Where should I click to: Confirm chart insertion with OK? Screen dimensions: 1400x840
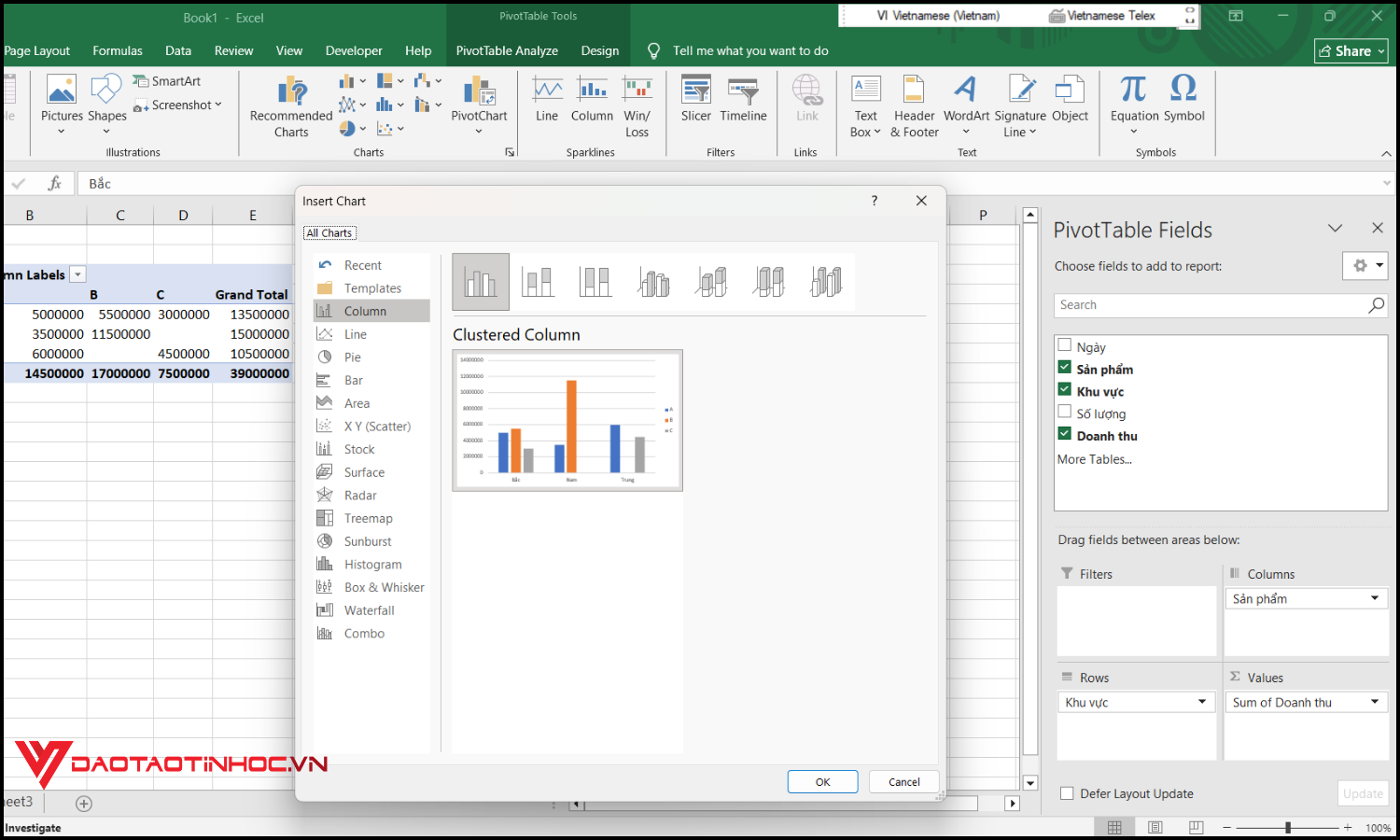tap(822, 781)
